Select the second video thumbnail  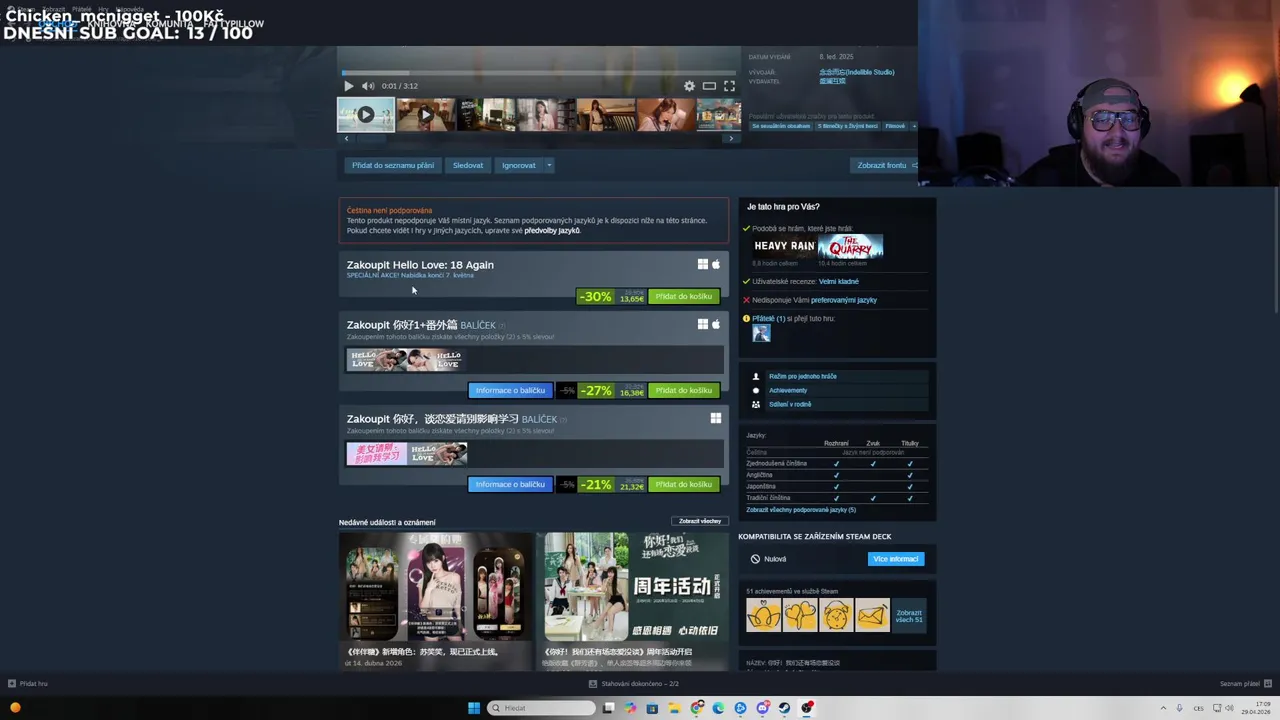pyautogui.click(x=426, y=115)
